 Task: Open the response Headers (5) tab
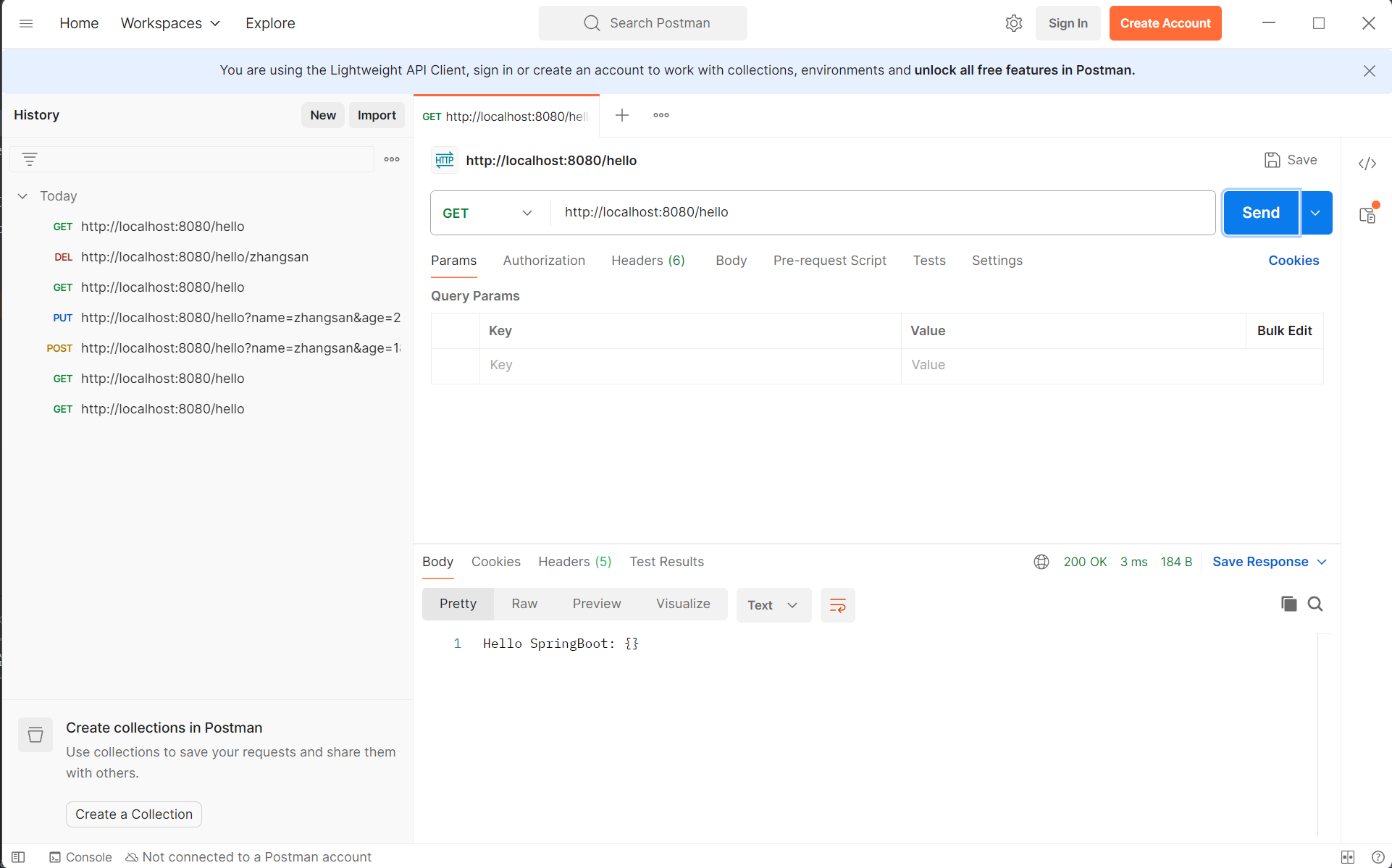[x=575, y=562]
